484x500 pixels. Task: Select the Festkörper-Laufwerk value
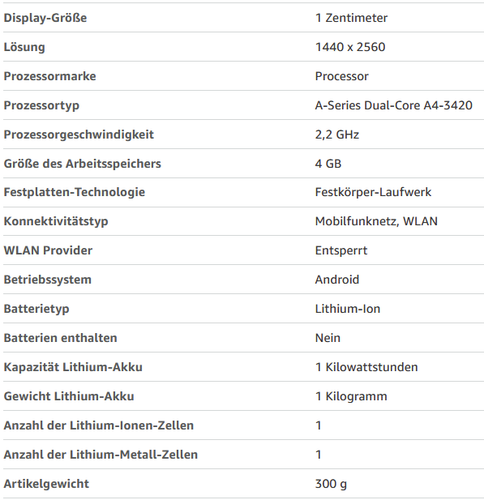[x=373, y=192]
